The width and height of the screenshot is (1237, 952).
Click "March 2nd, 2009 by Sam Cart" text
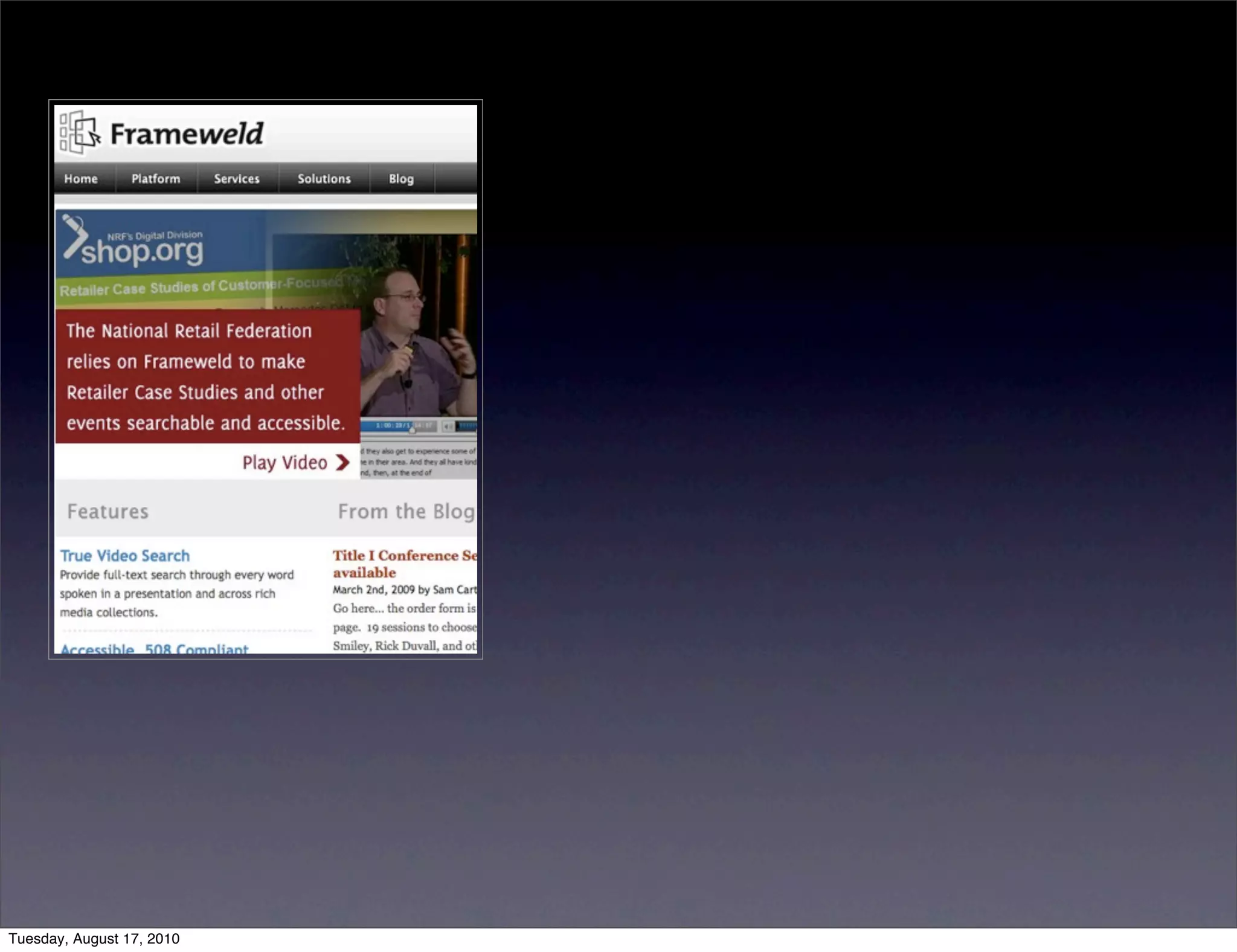click(x=405, y=590)
